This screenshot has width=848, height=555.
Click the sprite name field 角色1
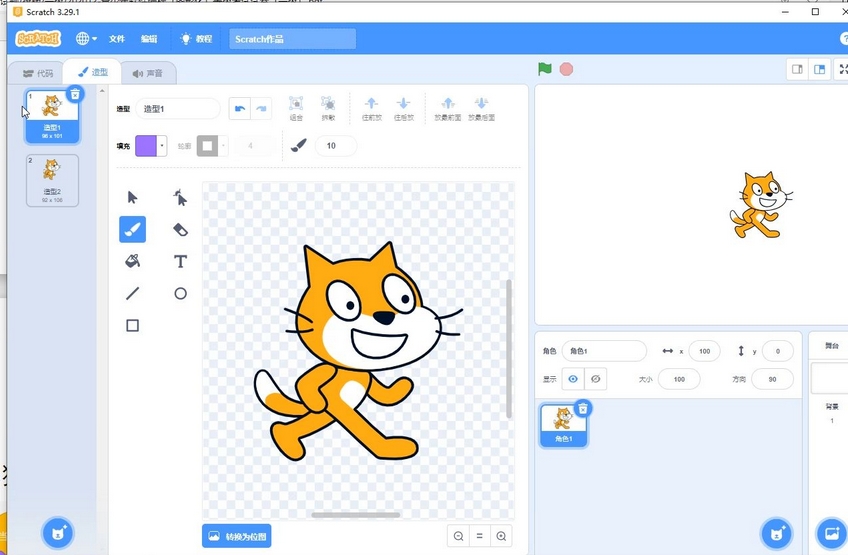(604, 351)
